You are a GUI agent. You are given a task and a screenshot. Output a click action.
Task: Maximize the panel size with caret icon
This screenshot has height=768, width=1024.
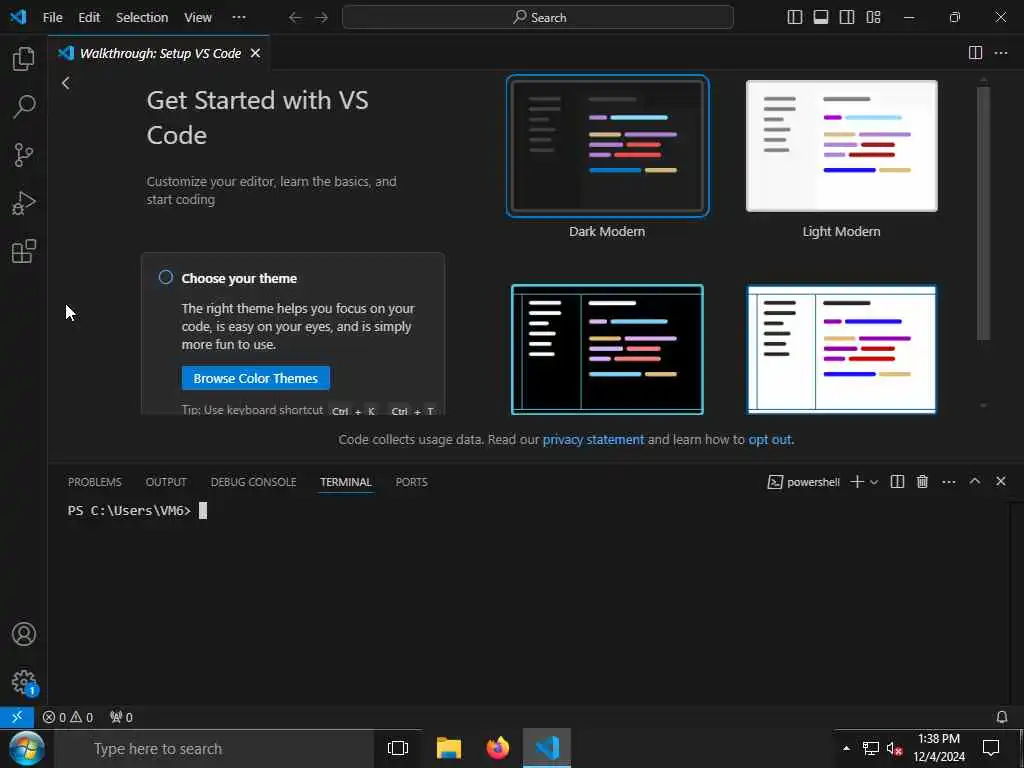(x=975, y=481)
